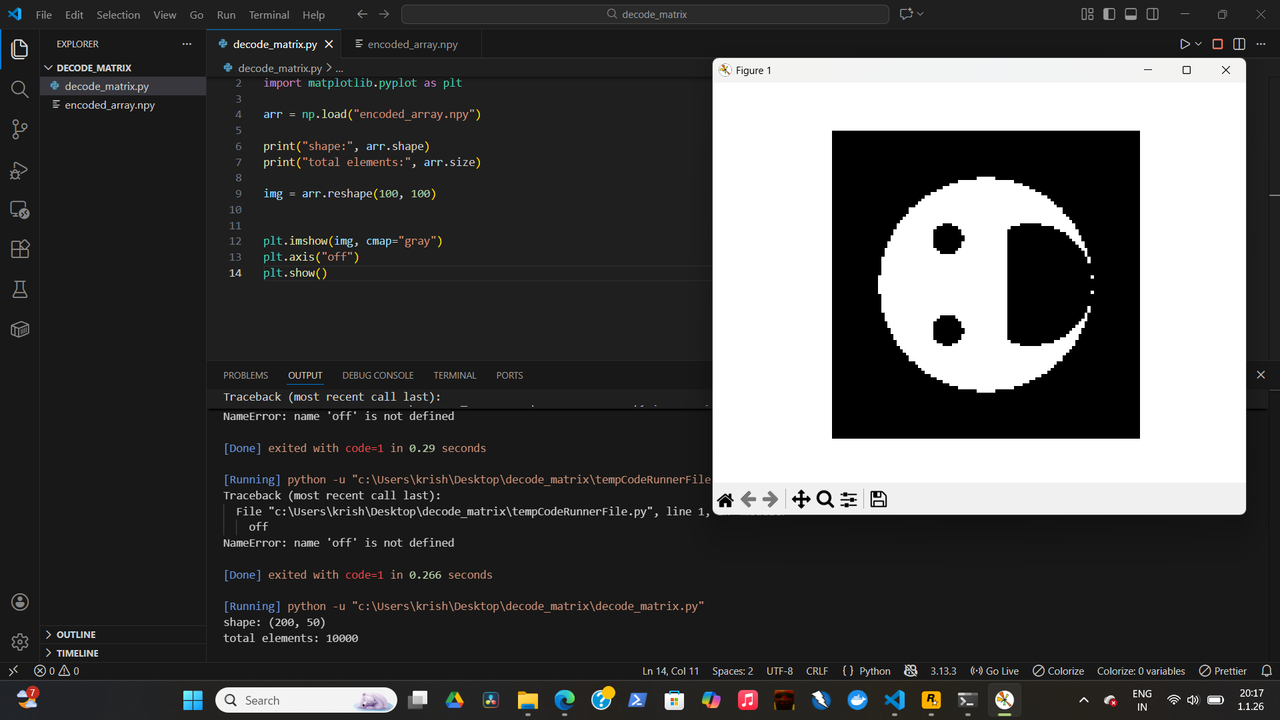Click the Save figure floppy disk icon
This screenshot has height=720, width=1280.
tap(878, 500)
